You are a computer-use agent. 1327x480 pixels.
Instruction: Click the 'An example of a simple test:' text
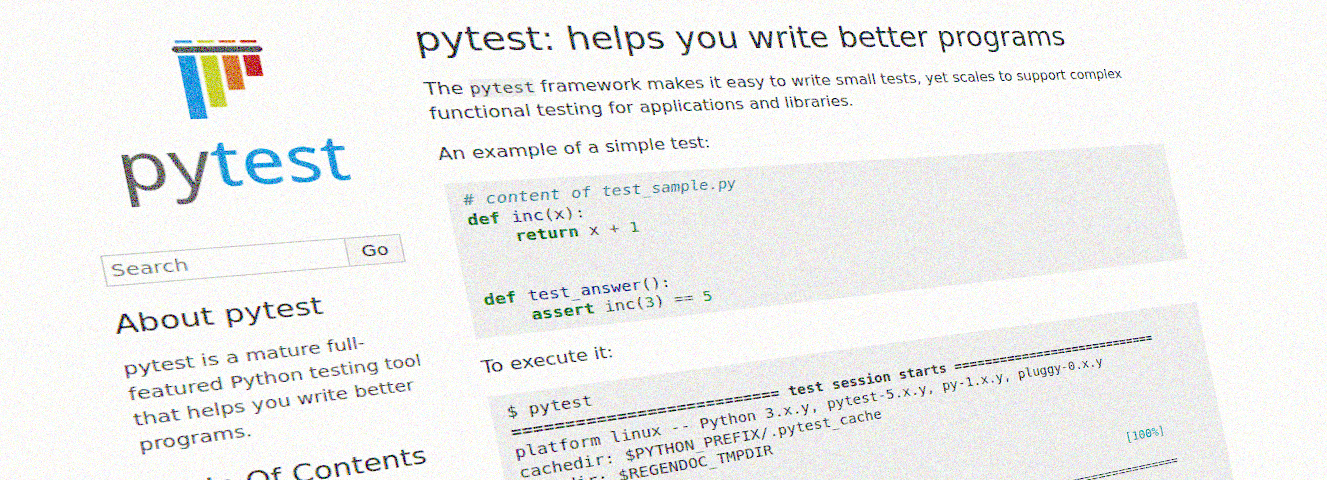point(574,149)
